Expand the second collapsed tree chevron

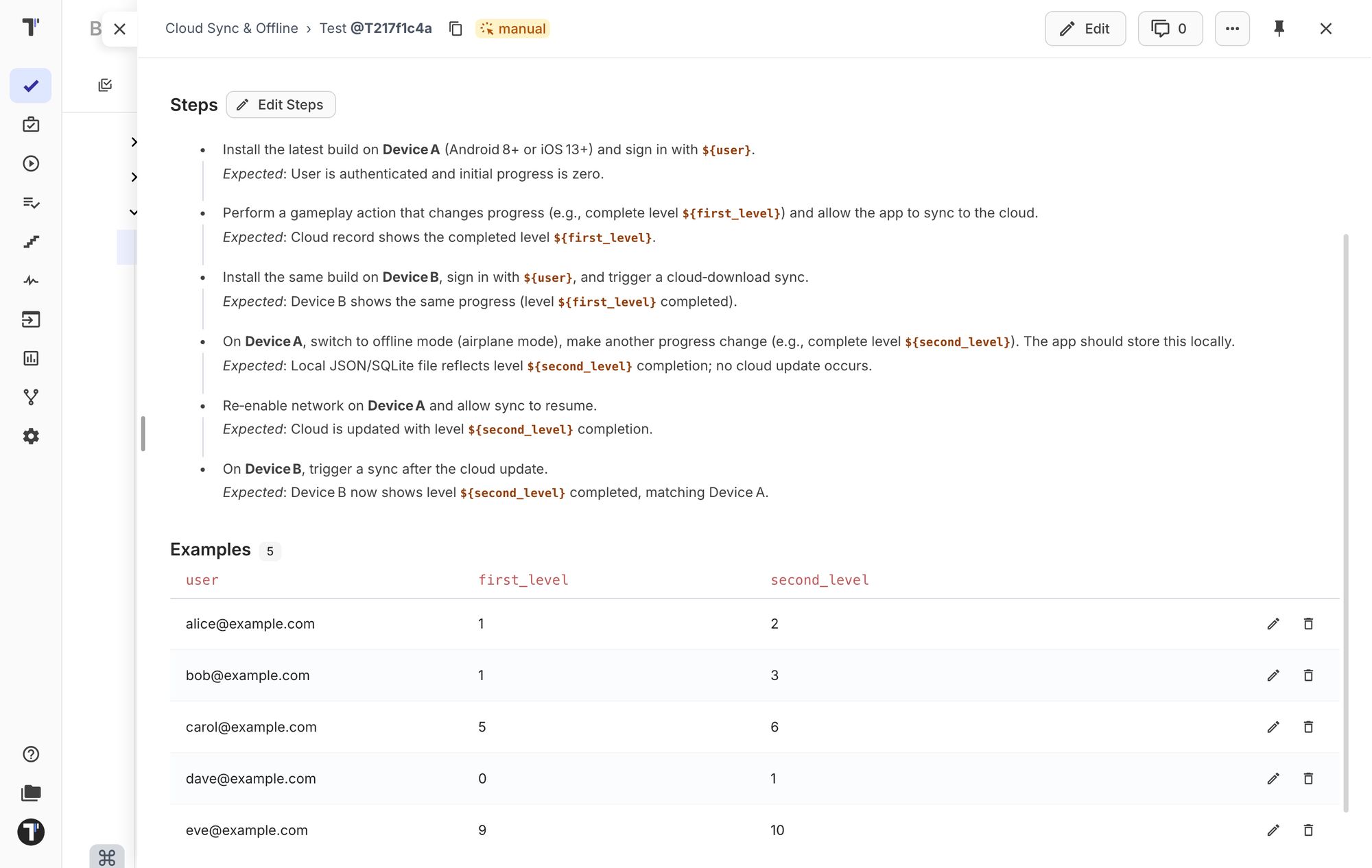(134, 177)
